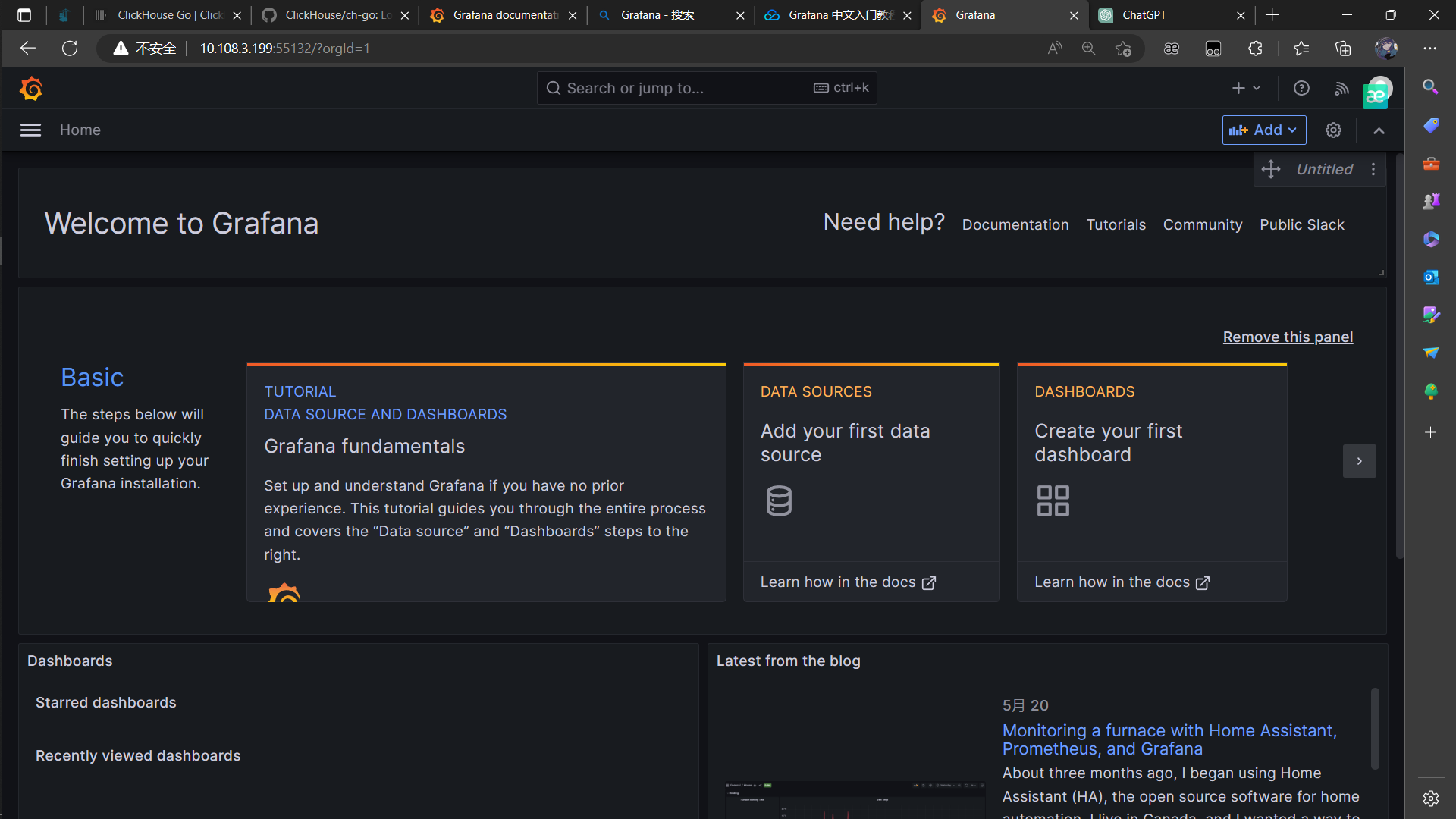Image resolution: width=1456 pixels, height=819 pixels.
Task: Open the tab actions menu icon
Action: point(24,15)
